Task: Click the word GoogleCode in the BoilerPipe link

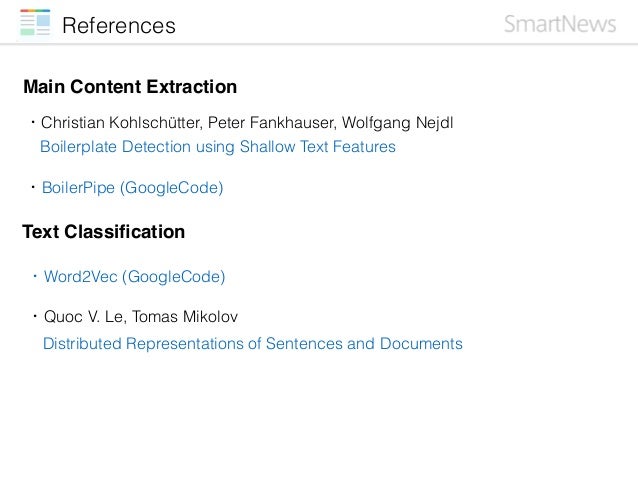Action: point(171,188)
